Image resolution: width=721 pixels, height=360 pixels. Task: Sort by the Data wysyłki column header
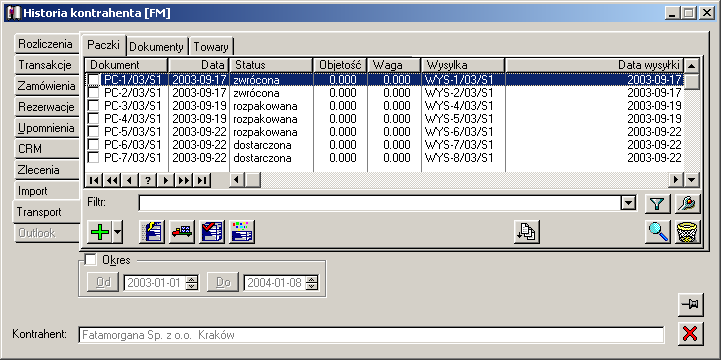(x=595, y=65)
